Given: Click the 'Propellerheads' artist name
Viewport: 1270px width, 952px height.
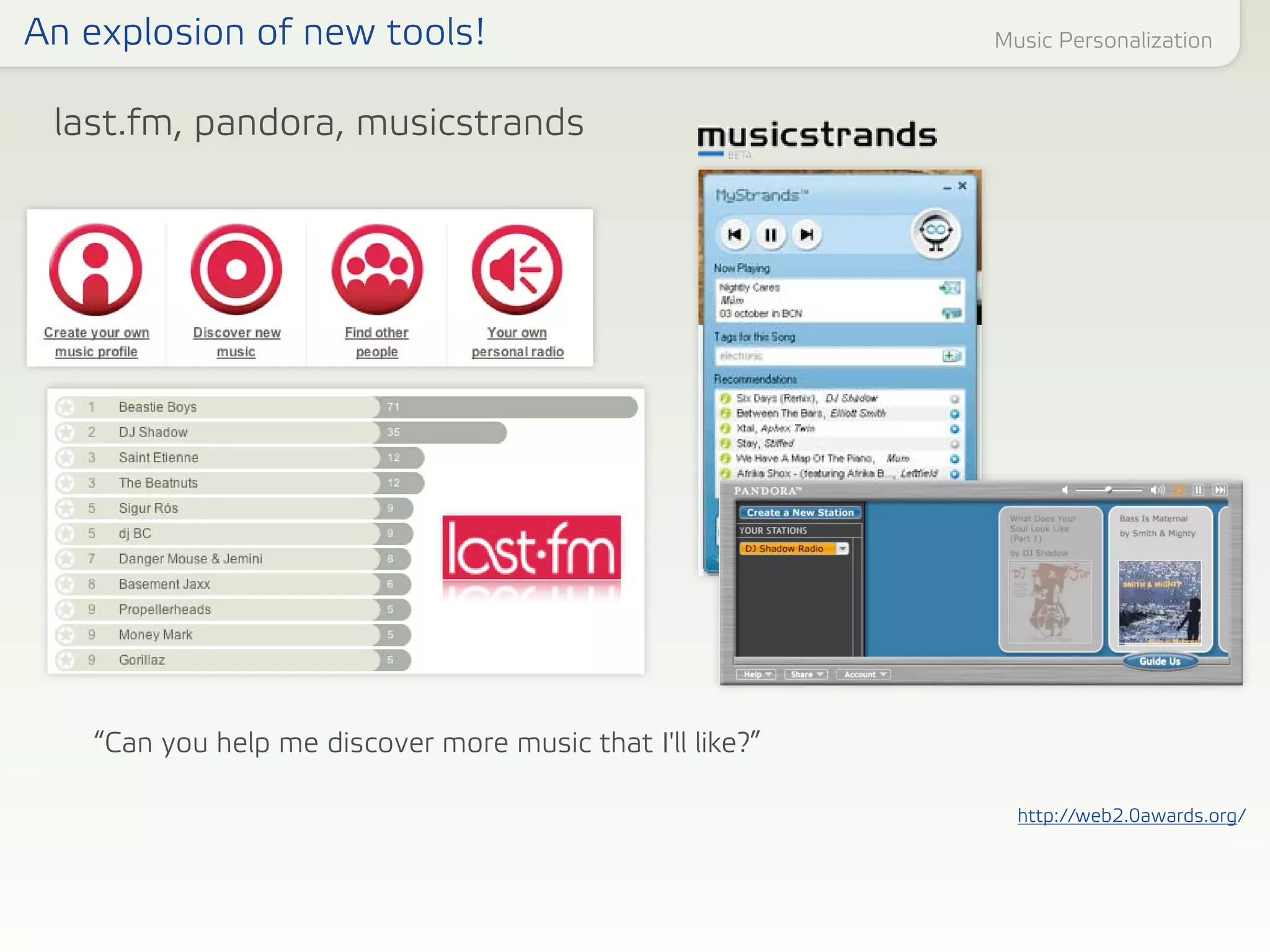Looking at the screenshot, I should click(165, 610).
